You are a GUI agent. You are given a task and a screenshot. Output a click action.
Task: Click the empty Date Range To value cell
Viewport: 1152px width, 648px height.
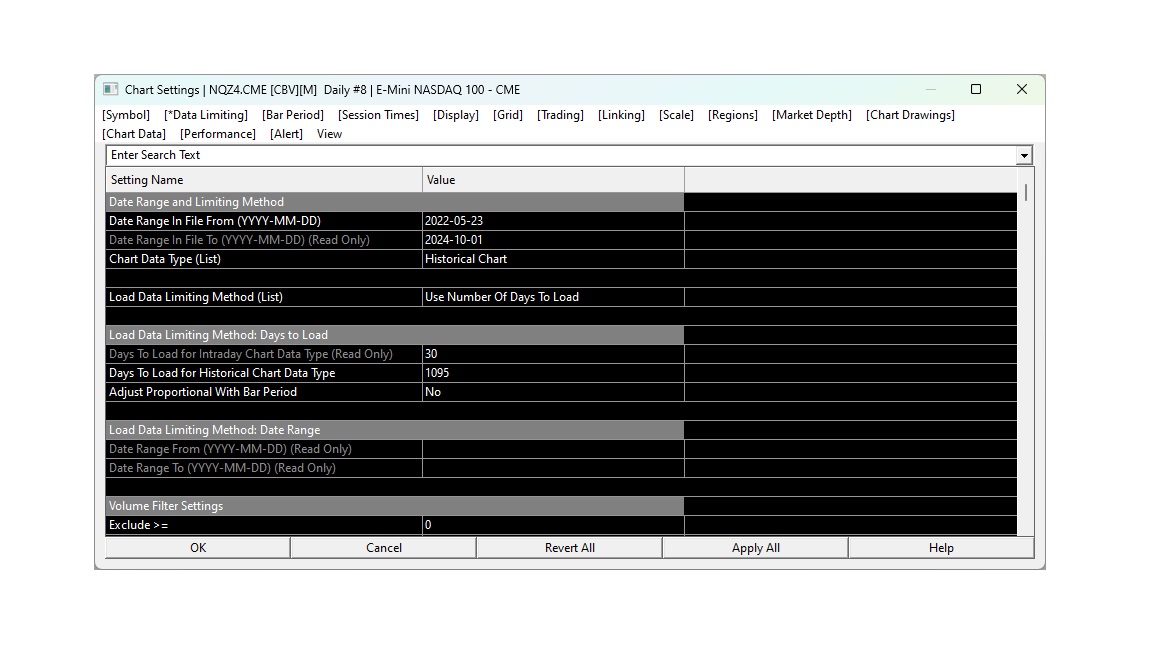(553, 468)
